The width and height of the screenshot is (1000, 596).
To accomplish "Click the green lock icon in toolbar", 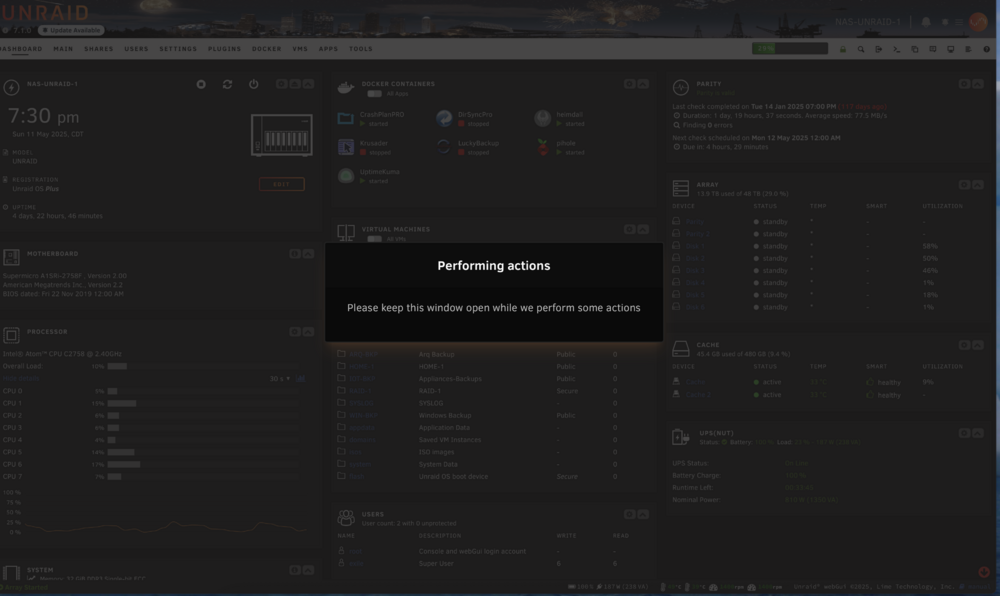I will [x=842, y=49].
